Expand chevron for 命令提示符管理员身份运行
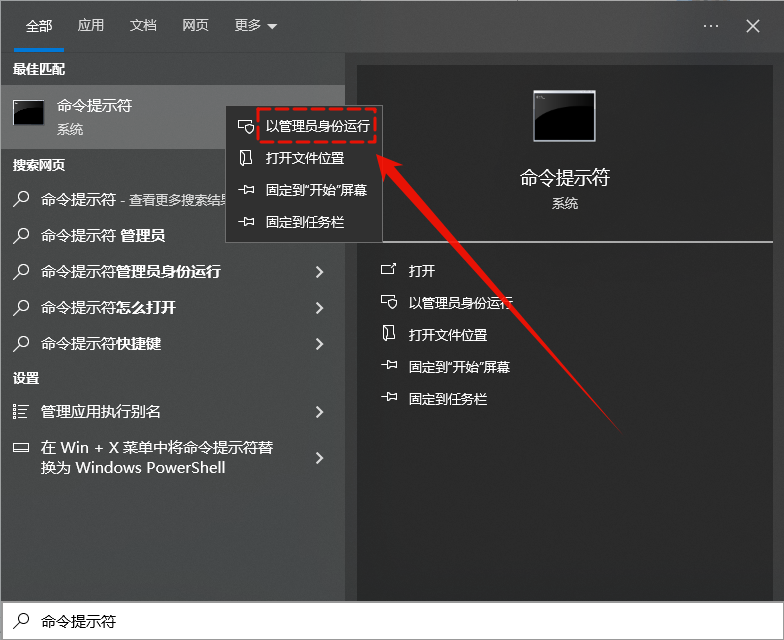This screenshot has height=640, width=784. tap(320, 272)
